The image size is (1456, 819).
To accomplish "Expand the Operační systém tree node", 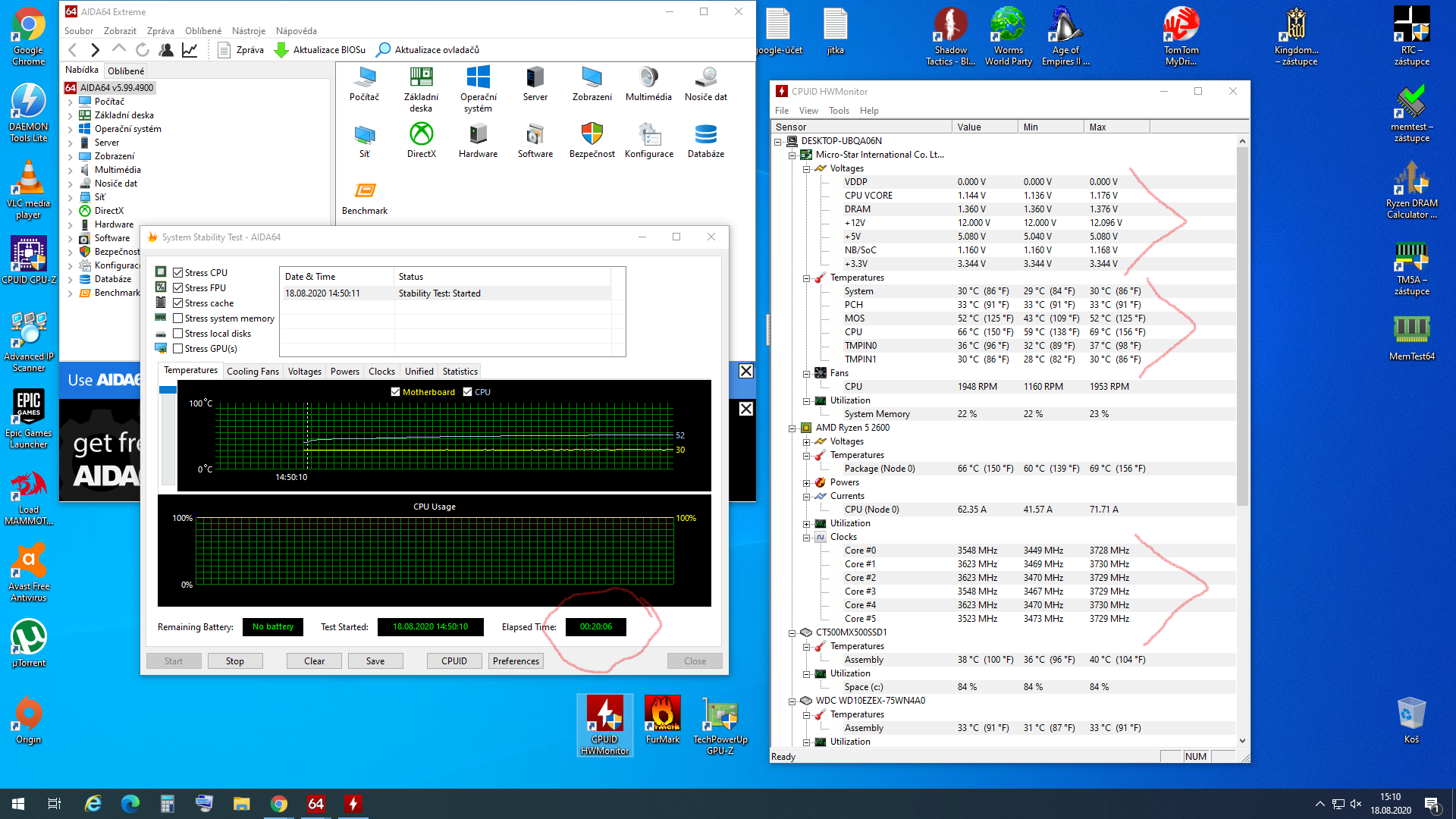I will click(x=71, y=129).
